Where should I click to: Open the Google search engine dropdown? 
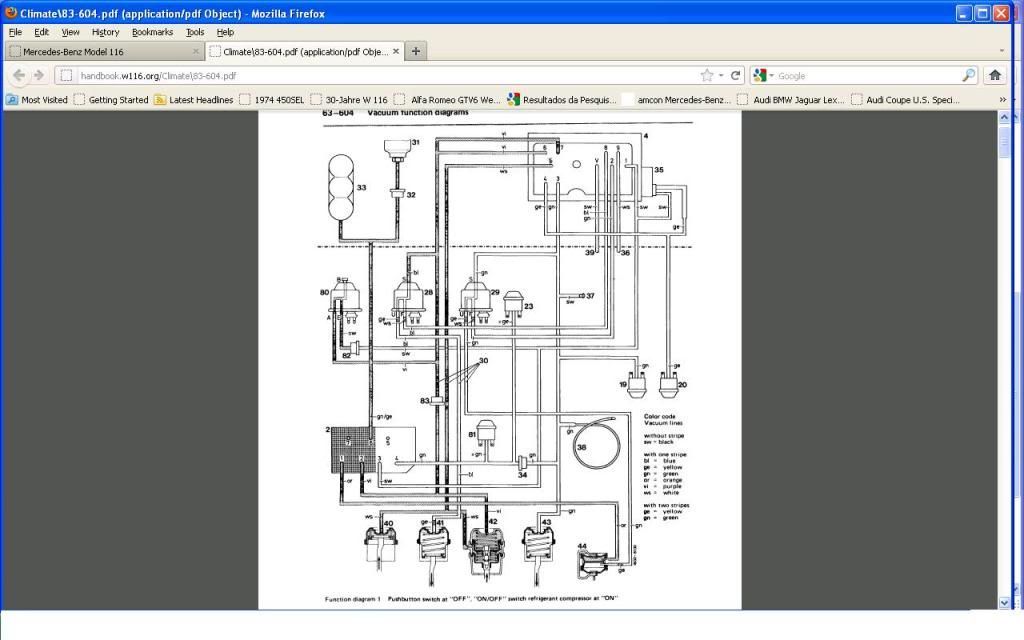pos(762,75)
